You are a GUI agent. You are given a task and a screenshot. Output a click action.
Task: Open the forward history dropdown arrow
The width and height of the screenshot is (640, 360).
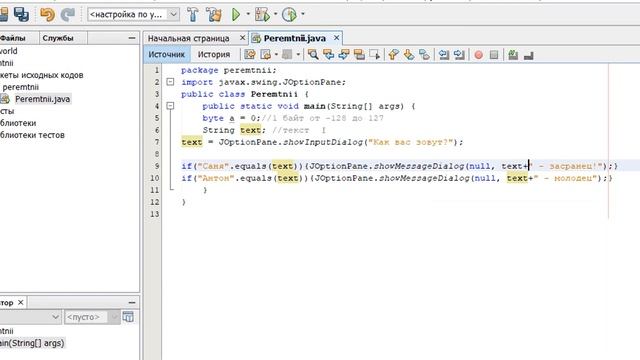point(298,54)
